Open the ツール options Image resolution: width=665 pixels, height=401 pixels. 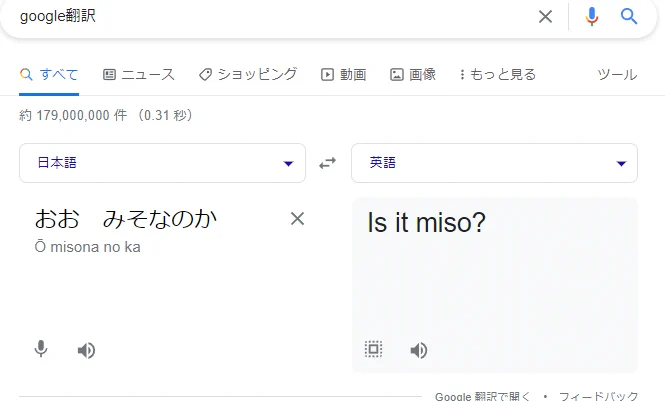tap(617, 75)
